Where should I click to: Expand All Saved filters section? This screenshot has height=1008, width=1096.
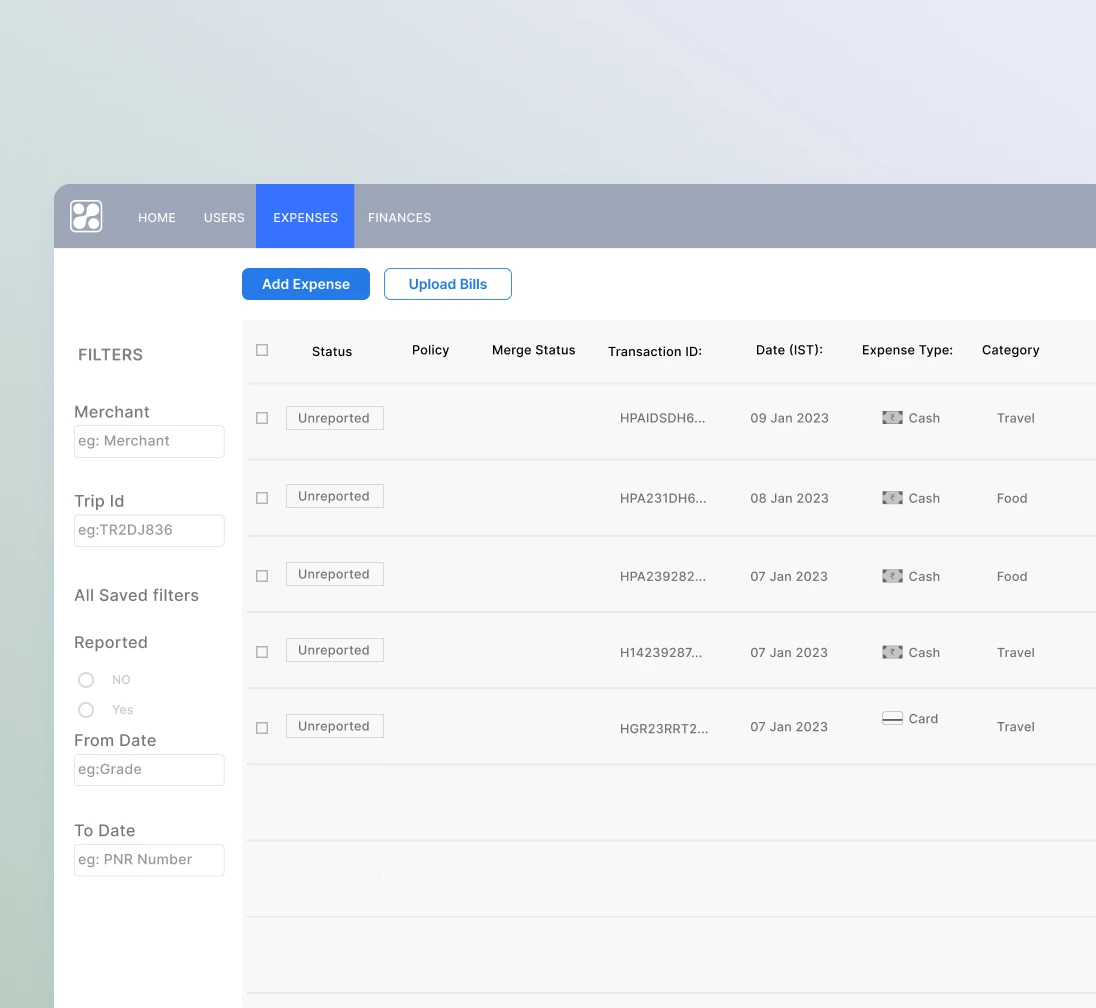pyautogui.click(x=137, y=595)
